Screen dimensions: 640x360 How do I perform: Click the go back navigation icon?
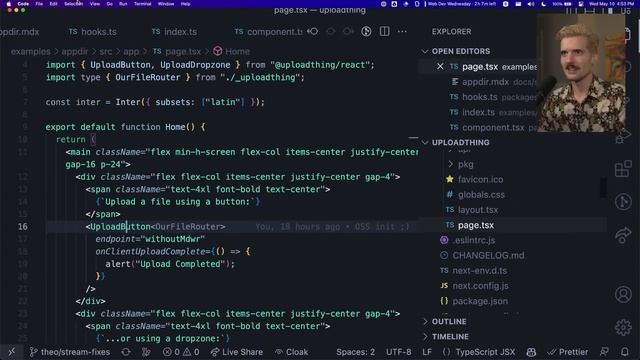(x=313, y=31)
